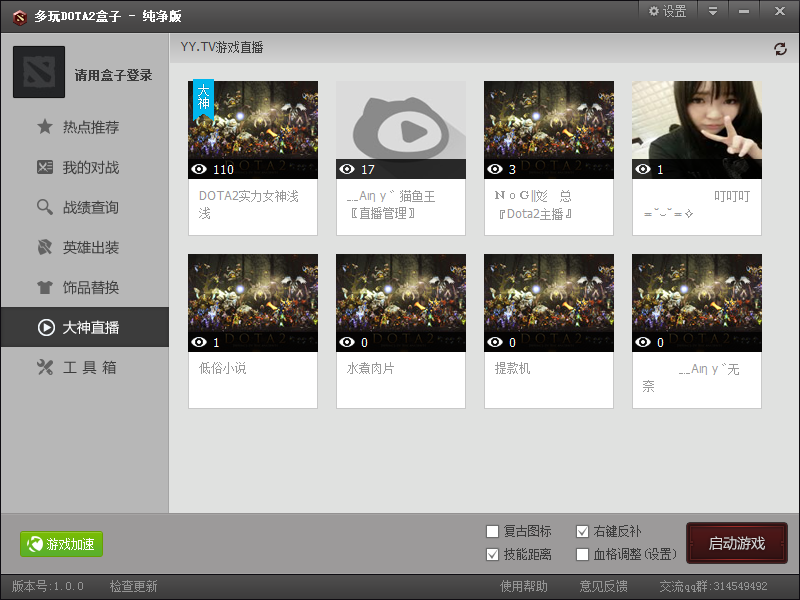
Task: Click the 版本号:1.0.0 version text
Action: tap(48, 586)
